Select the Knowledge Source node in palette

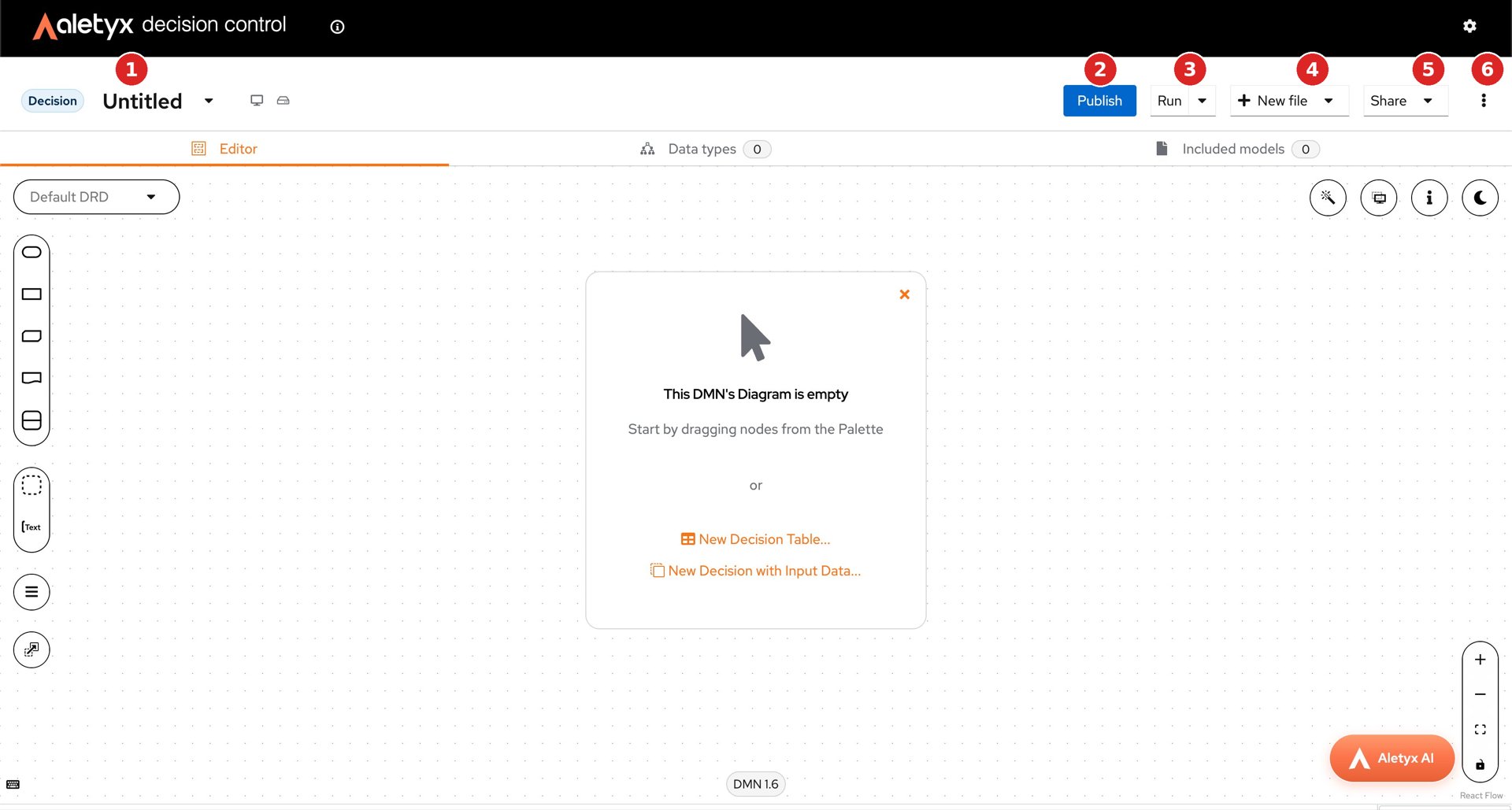pos(31,378)
